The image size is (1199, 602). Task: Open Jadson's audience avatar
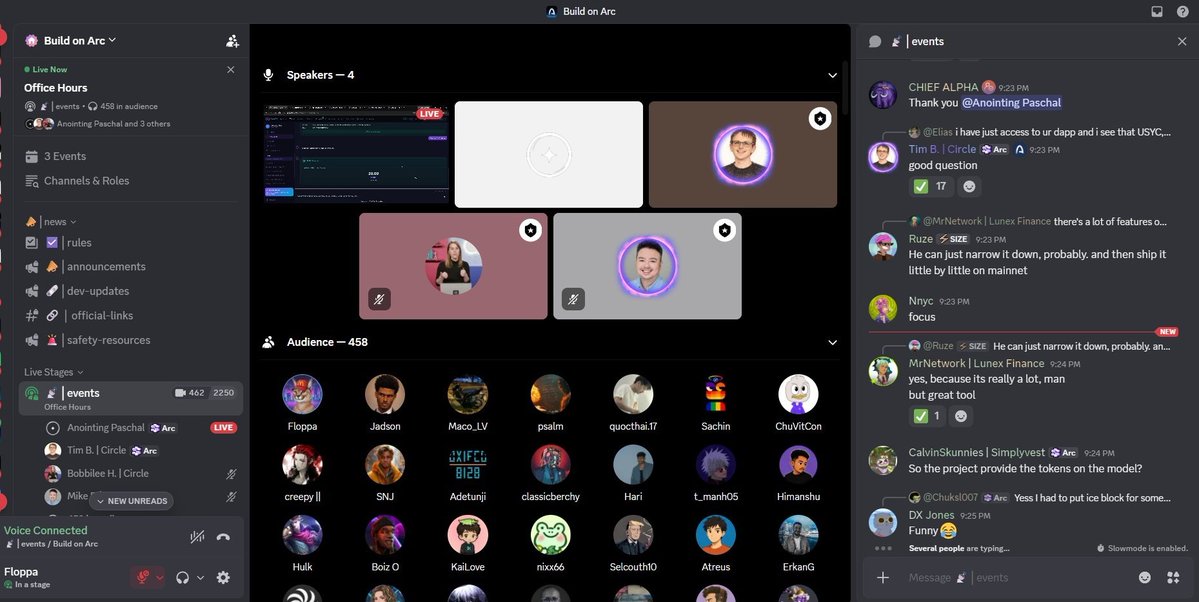pyautogui.click(x=385, y=394)
